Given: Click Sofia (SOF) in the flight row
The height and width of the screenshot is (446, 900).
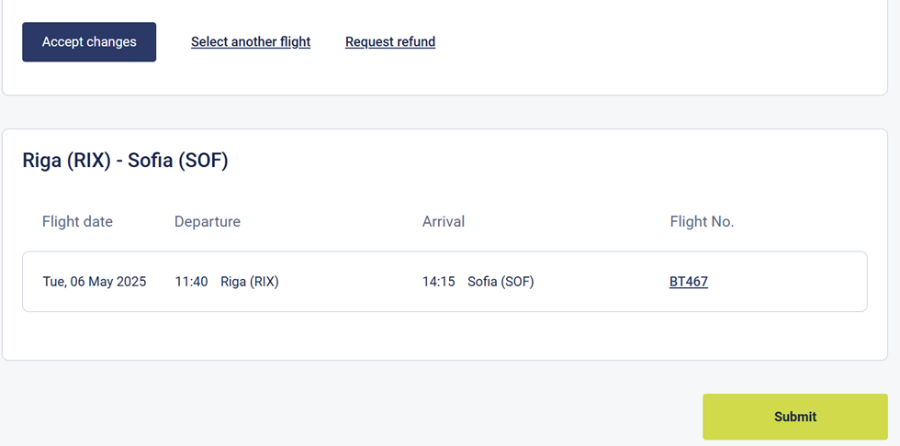Looking at the screenshot, I should pos(501,282).
